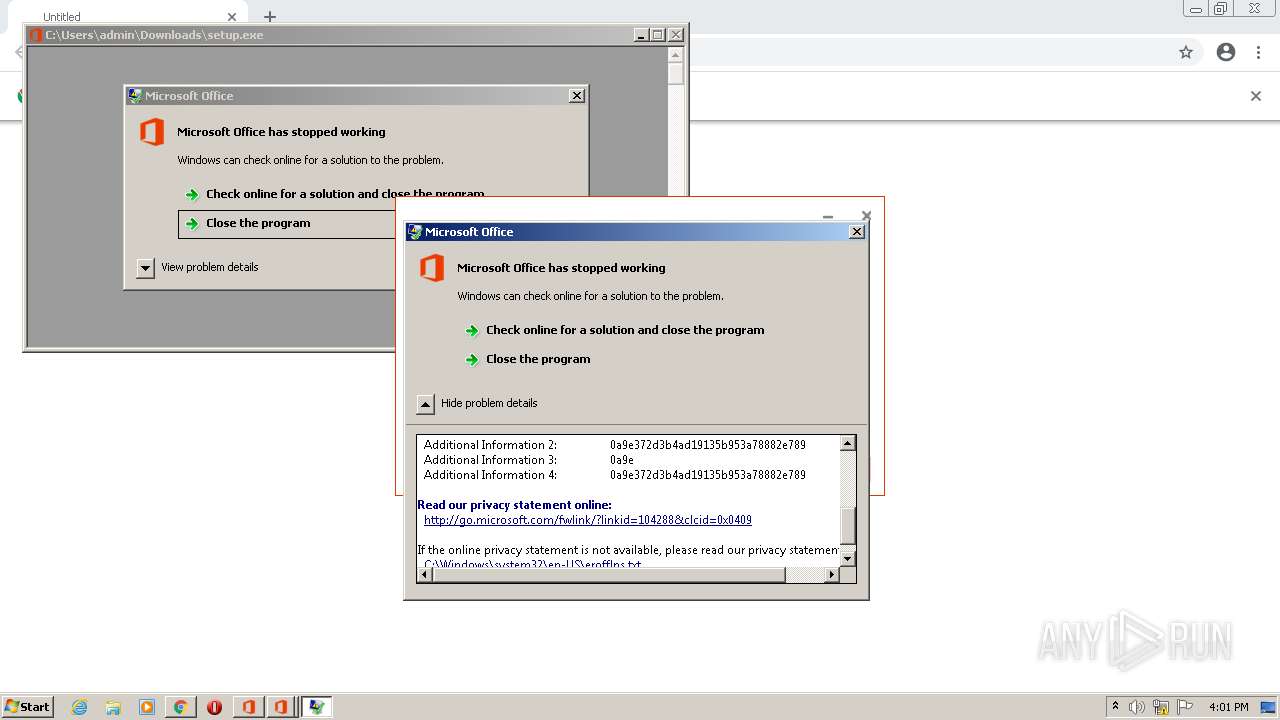Screen dimensions: 1280x720
Task: Click the title bar icon of the front dialog
Action: click(x=414, y=232)
